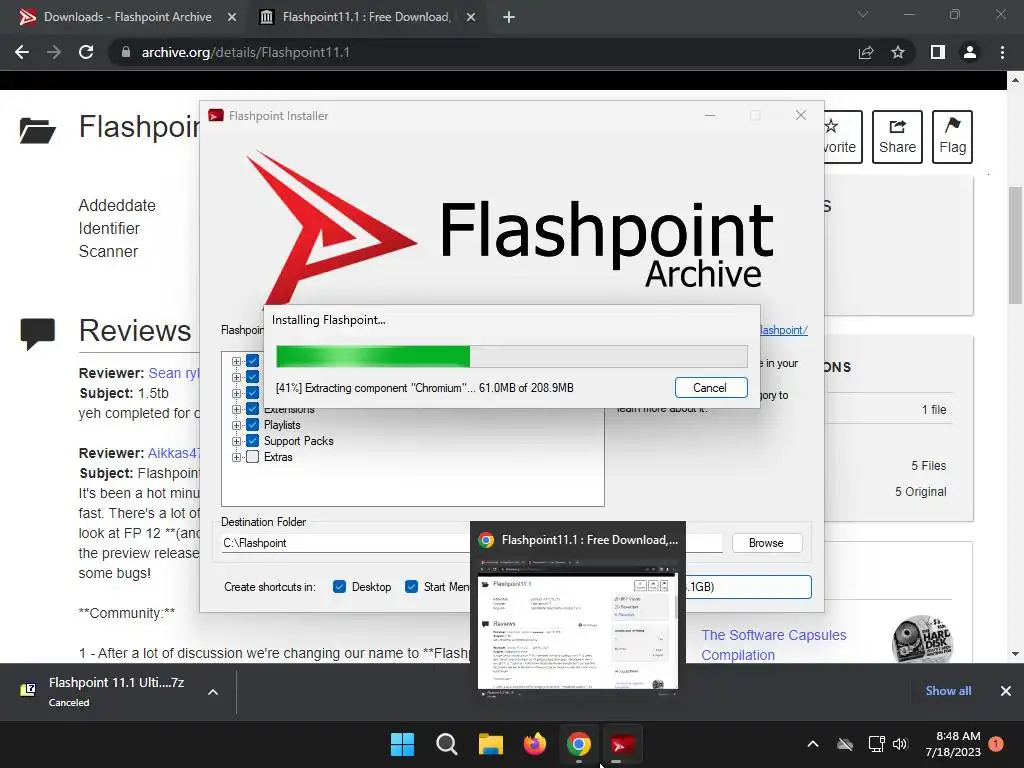Open File Explorer from taskbar
Image resolution: width=1024 pixels, height=768 pixels.
(x=490, y=744)
